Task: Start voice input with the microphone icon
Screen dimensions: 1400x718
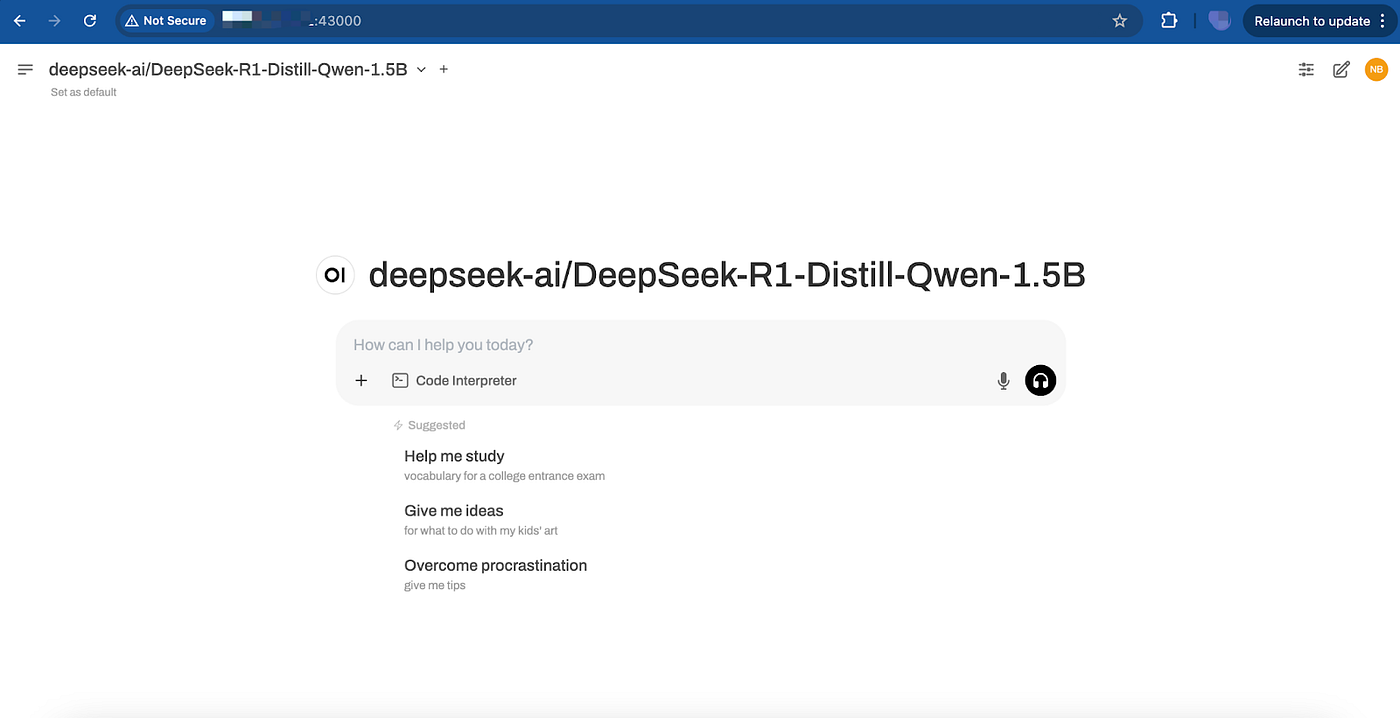Action: click(1003, 381)
